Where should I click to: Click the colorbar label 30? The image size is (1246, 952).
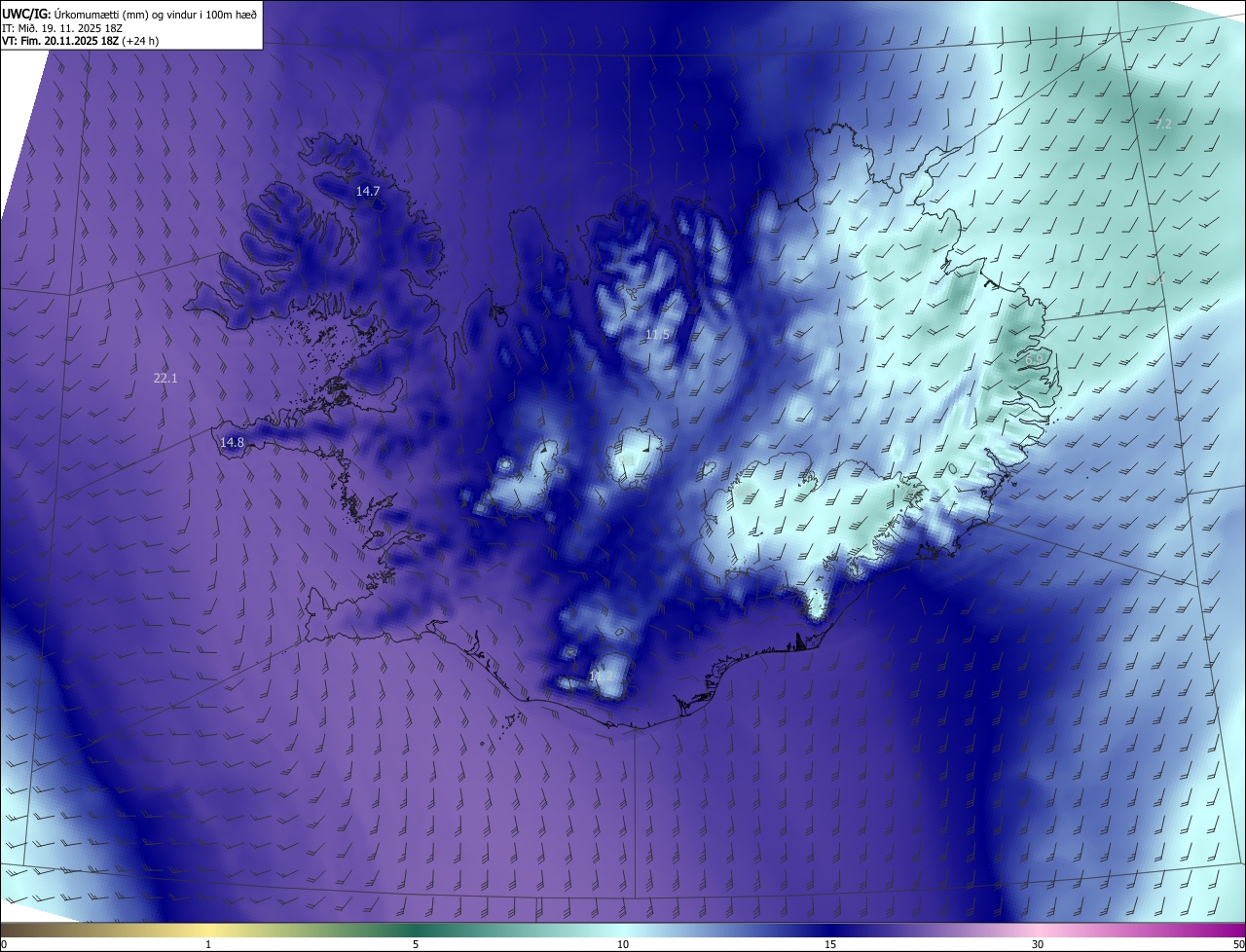(1038, 944)
